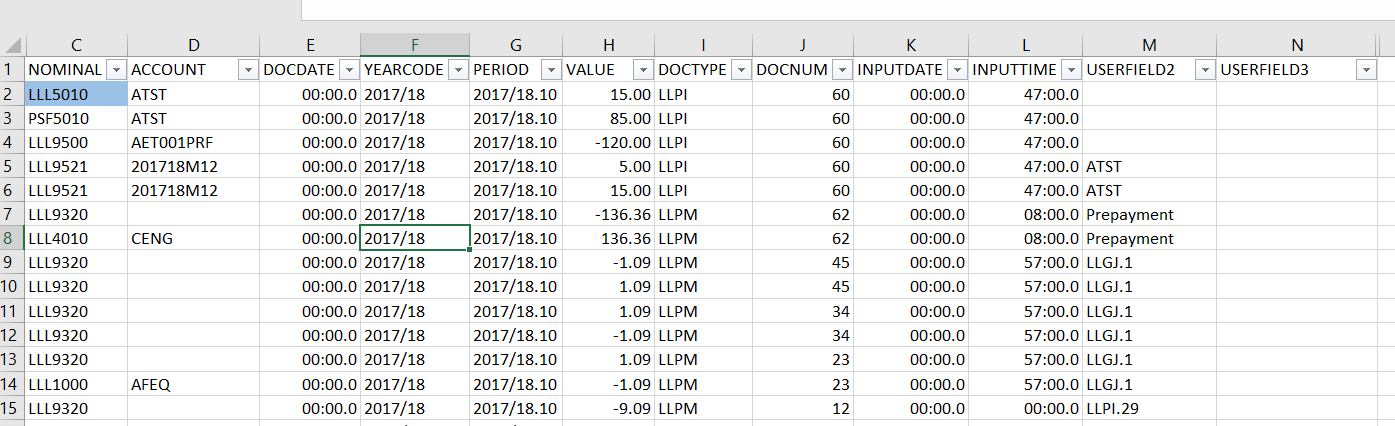Open the USERFIELD3 filter dropdown
Viewport: 1395px width, 426px height.
point(1367,70)
